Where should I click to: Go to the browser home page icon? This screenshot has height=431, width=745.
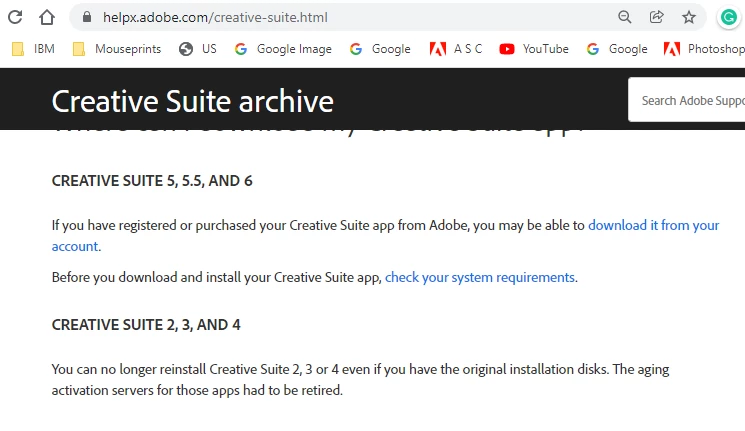click(47, 17)
